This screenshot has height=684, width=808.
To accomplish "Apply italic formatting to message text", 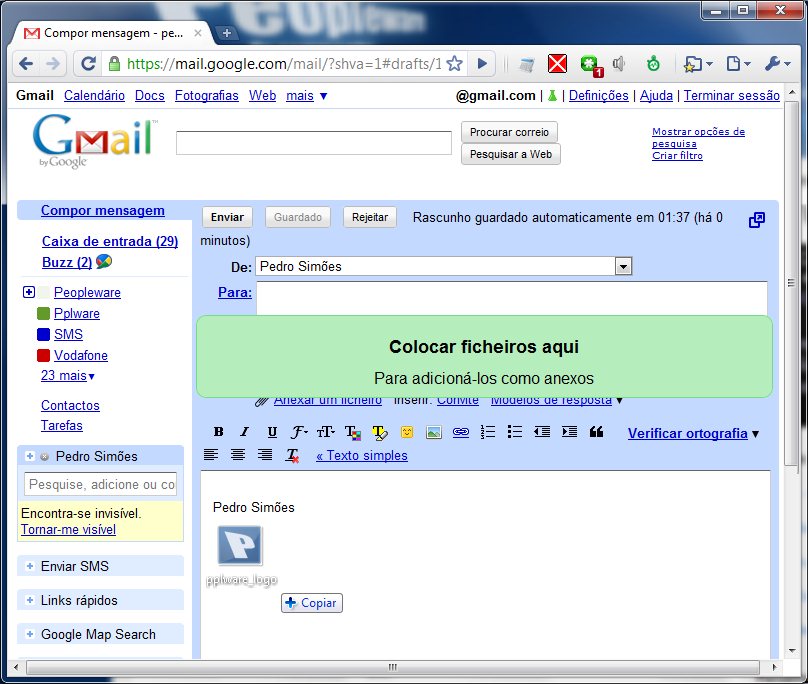I will tap(245, 432).
